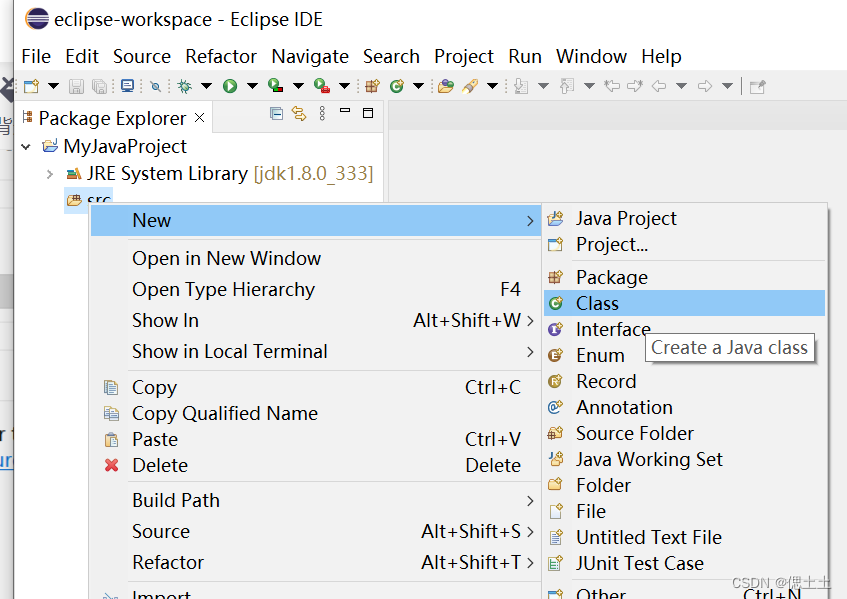Open a terminal with the monitor icon
Image resolution: width=847 pixels, height=599 pixels.
tap(127, 86)
